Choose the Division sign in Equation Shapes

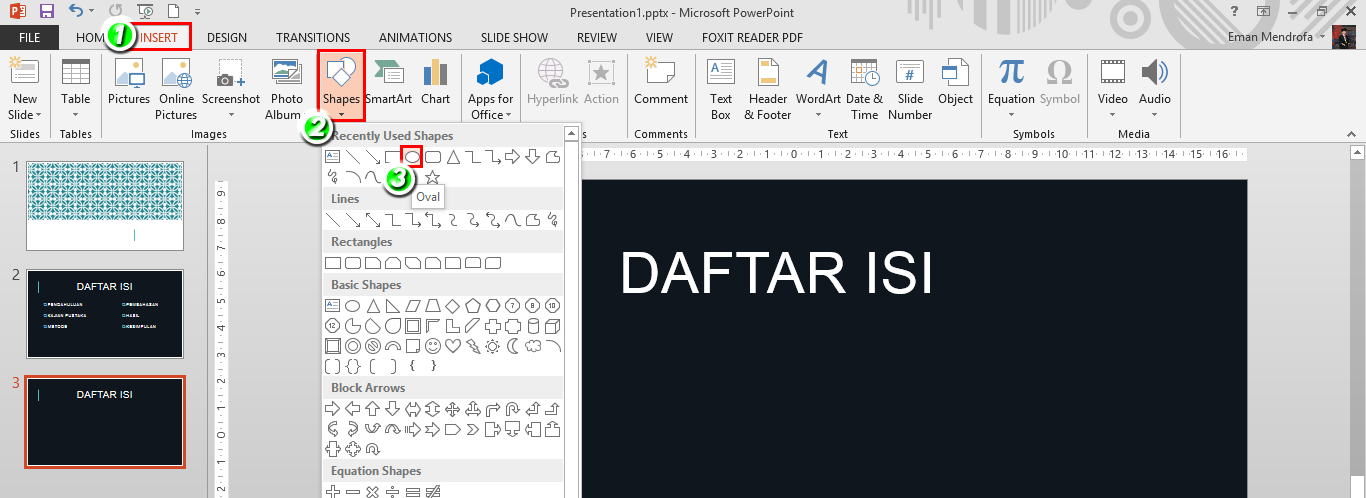coord(392,492)
